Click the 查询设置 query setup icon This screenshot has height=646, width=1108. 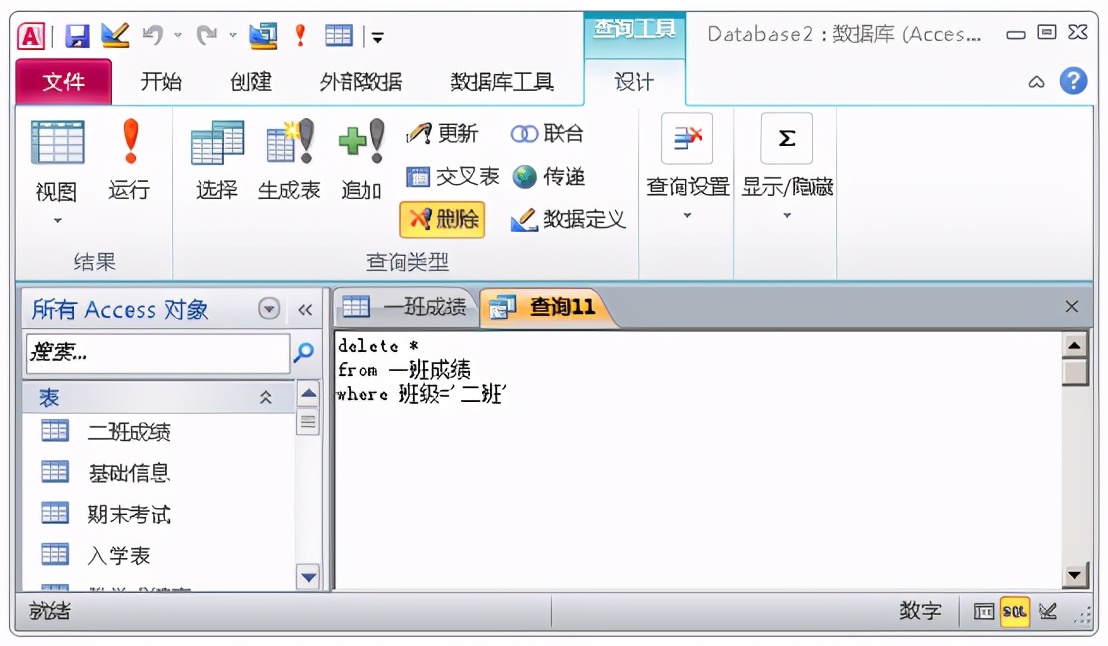pos(687,139)
